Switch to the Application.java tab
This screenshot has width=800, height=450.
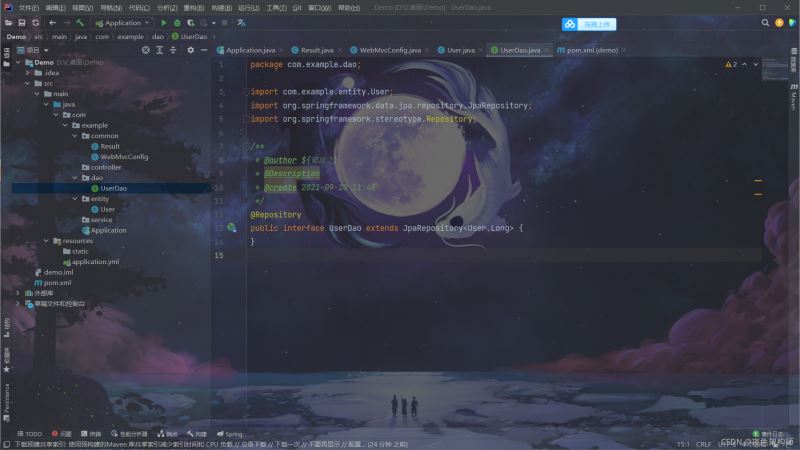[x=250, y=50]
